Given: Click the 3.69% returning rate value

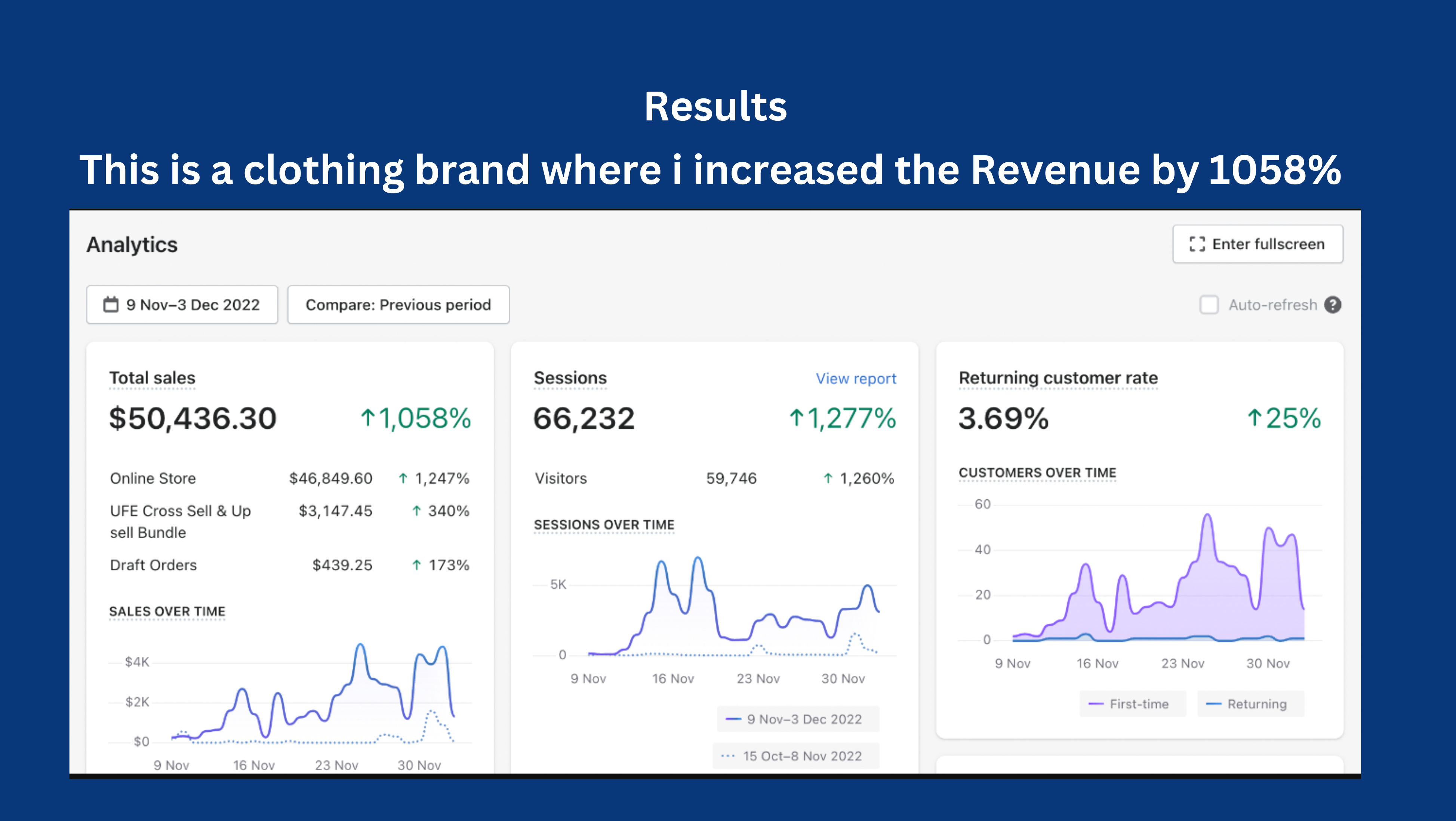Looking at the screenshot, I should pyautogui.click(x=1004, y=419).
